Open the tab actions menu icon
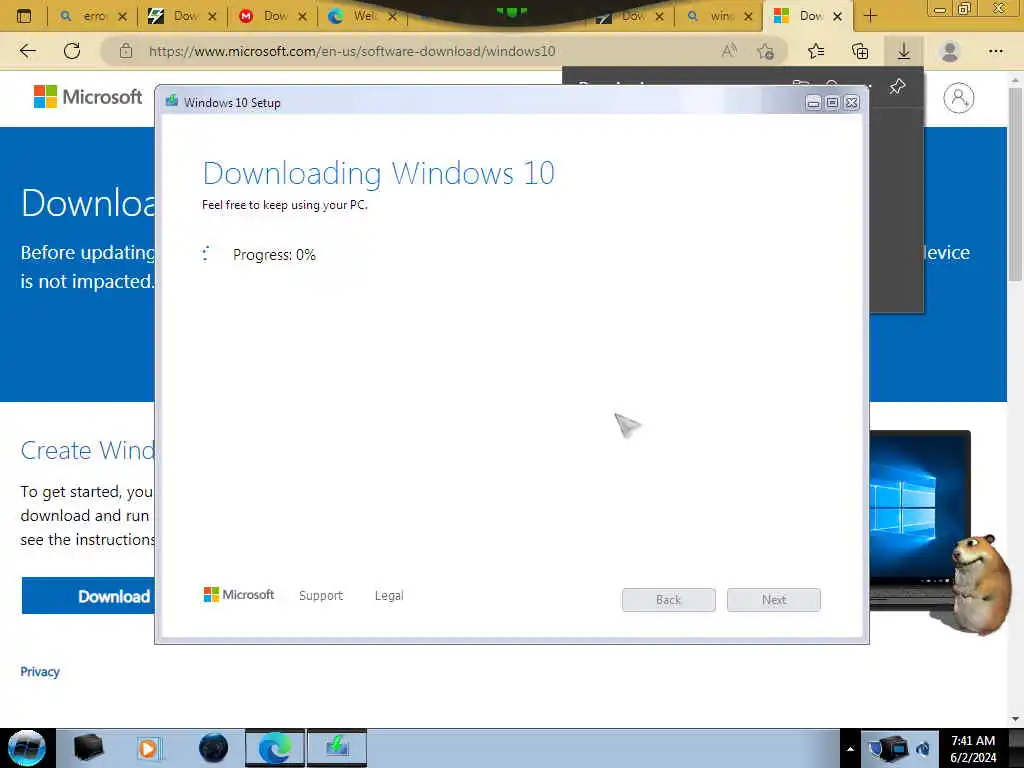Image resolution: width=1024 pixels, height=768 pixels. point(24,16)
